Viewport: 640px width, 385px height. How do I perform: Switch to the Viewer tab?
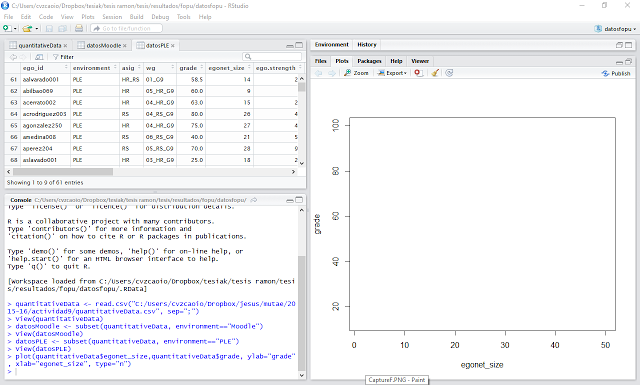(420, 61)
